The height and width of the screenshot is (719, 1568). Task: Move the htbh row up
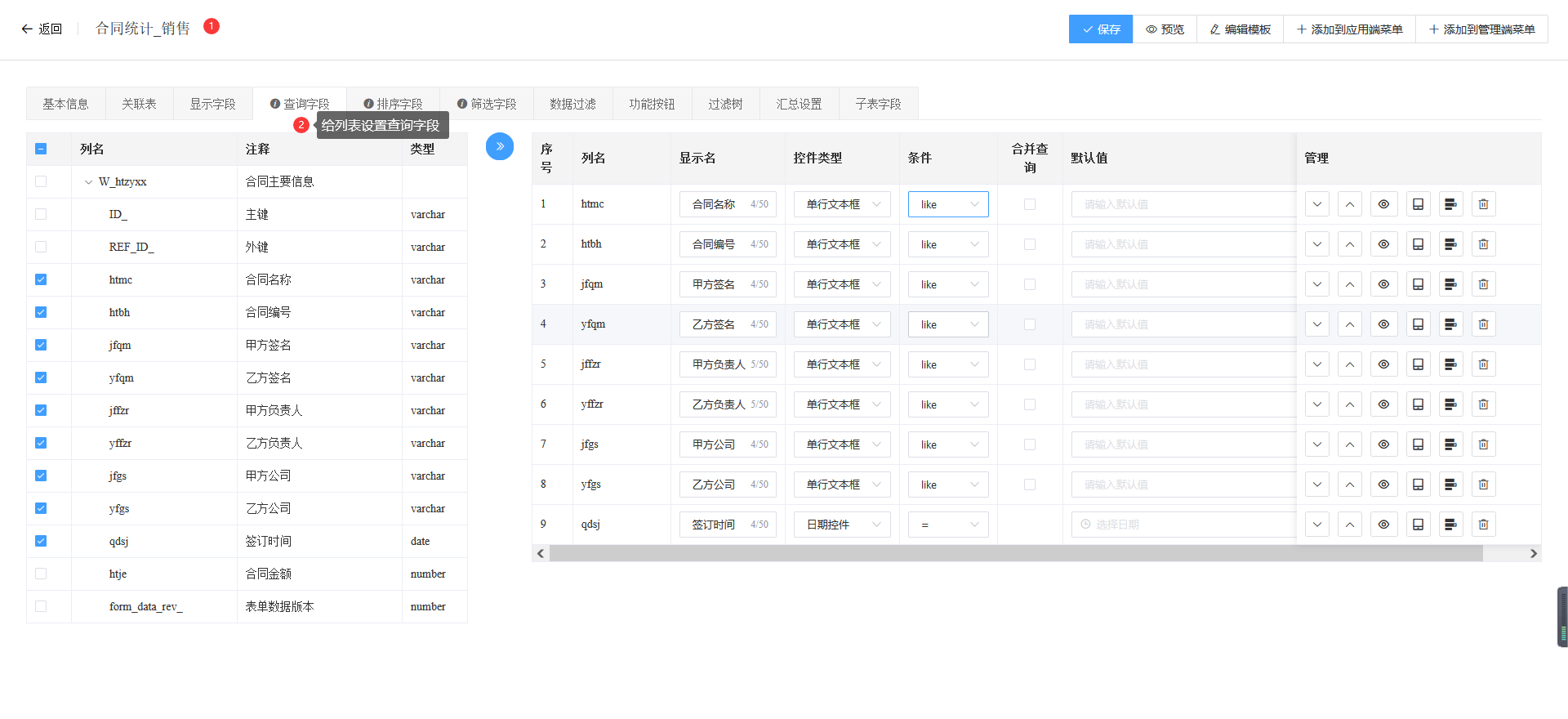(1351, 244)
